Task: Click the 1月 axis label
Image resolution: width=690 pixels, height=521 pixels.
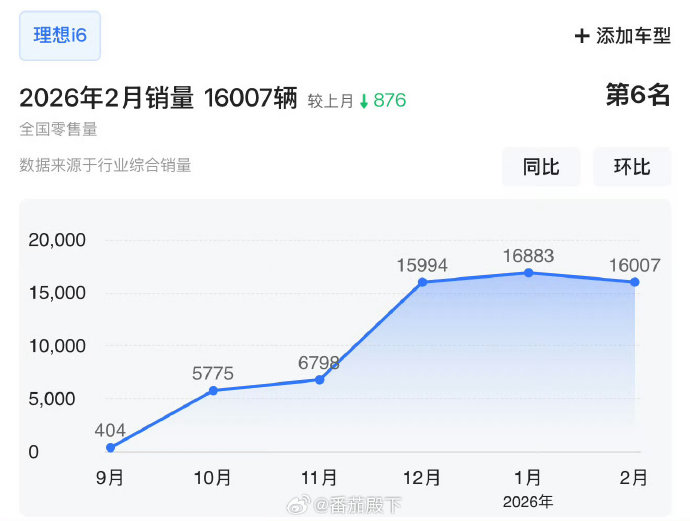Action: (x=528, y=477)
